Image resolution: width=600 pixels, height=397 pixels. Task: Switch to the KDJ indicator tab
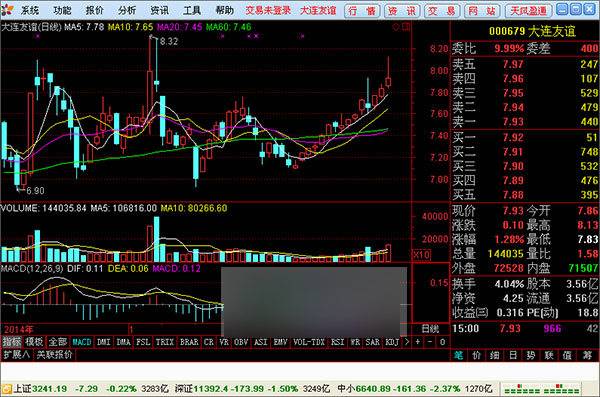[x=392, y=341]
